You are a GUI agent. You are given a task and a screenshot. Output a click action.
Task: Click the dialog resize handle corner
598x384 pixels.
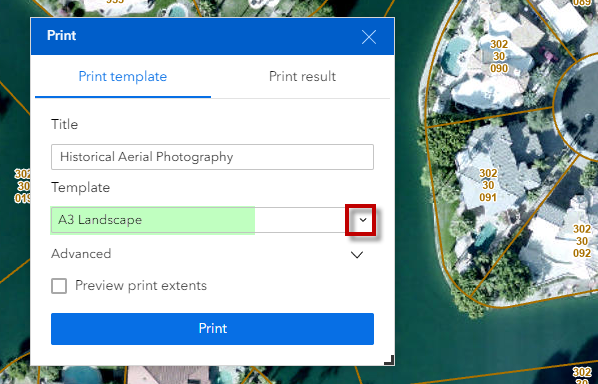point(389,360)
